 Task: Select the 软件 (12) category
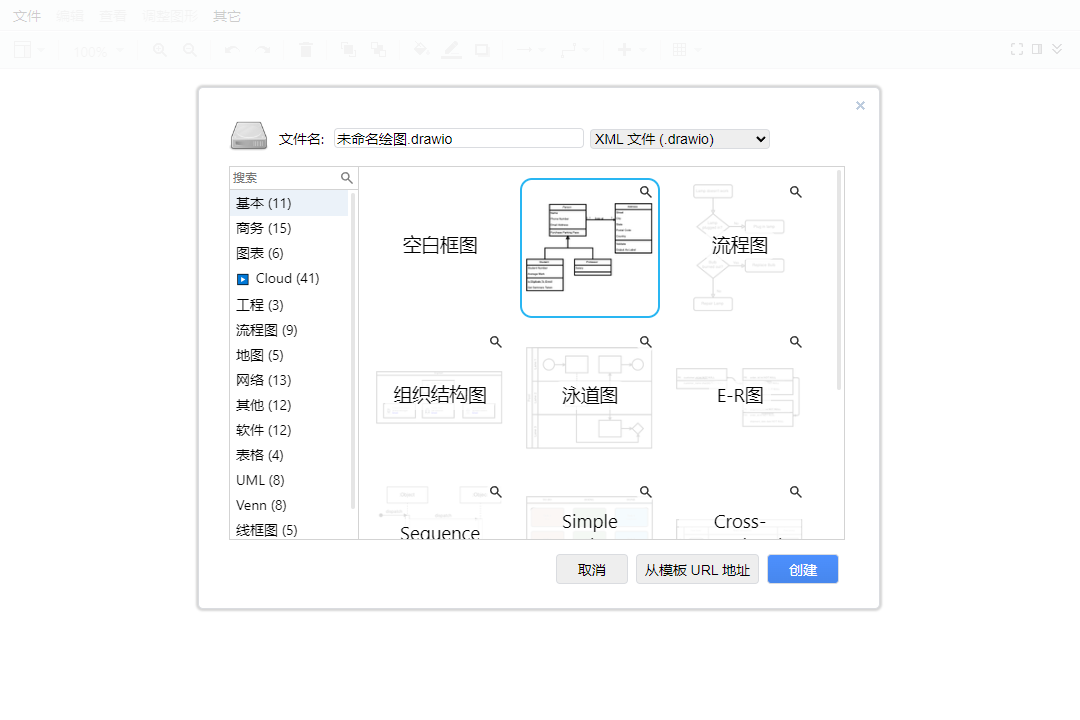[289, 430]
